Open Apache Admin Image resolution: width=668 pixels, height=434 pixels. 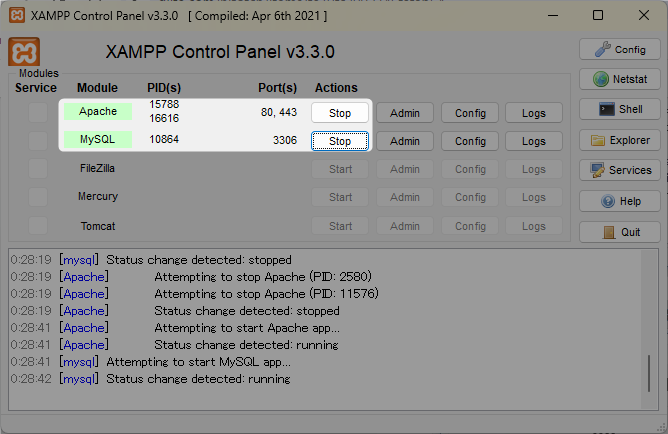pyautogui.click(x=405, y=113)
